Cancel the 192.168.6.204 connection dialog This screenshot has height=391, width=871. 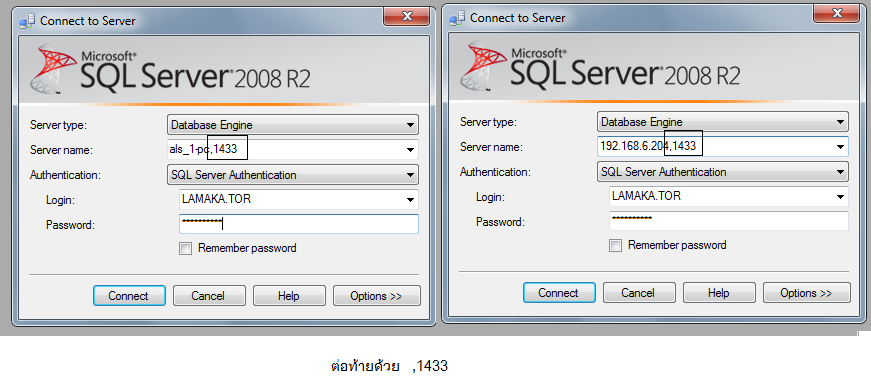(x=639, y=293)
